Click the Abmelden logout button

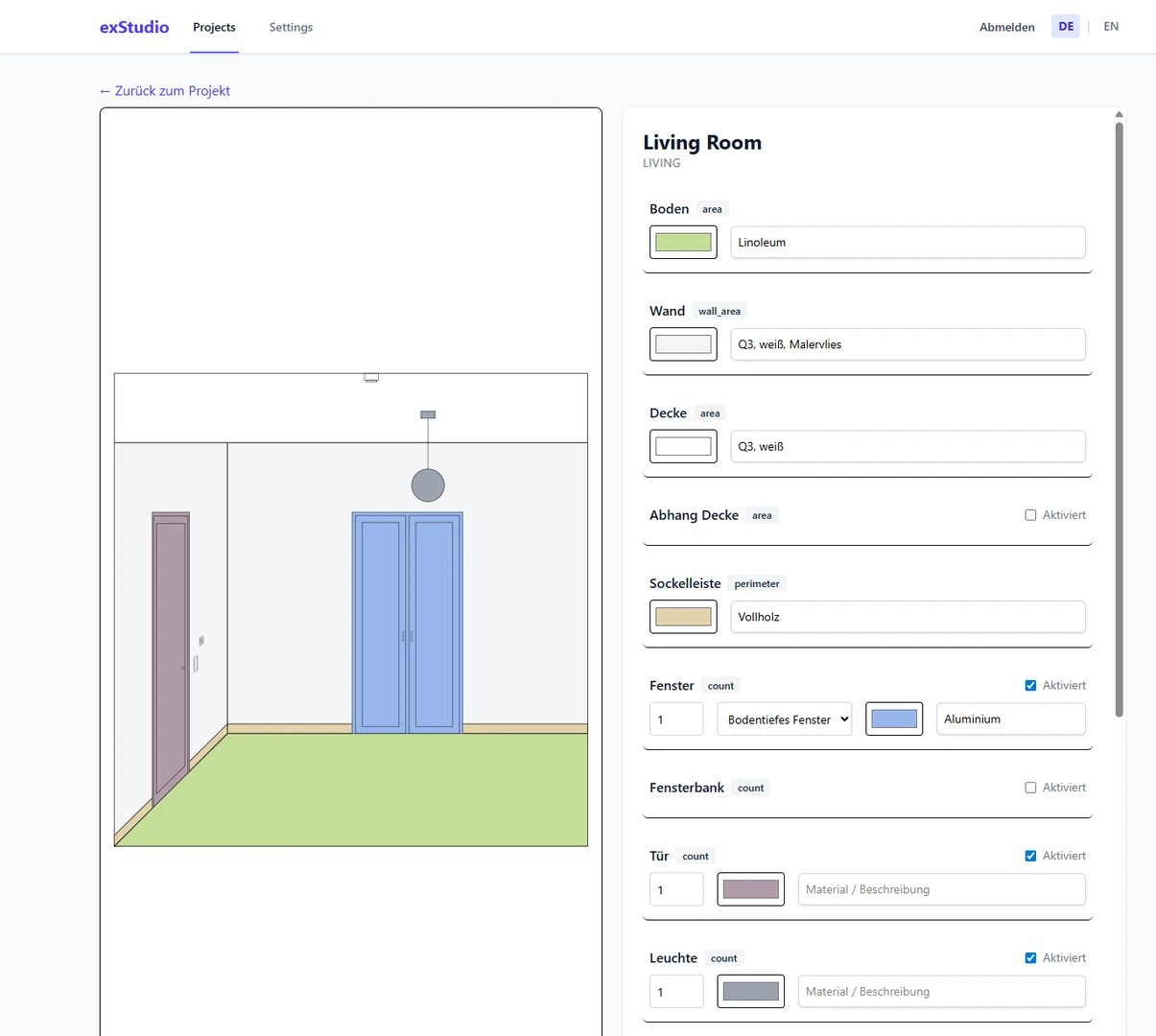tap(1006, 27)
